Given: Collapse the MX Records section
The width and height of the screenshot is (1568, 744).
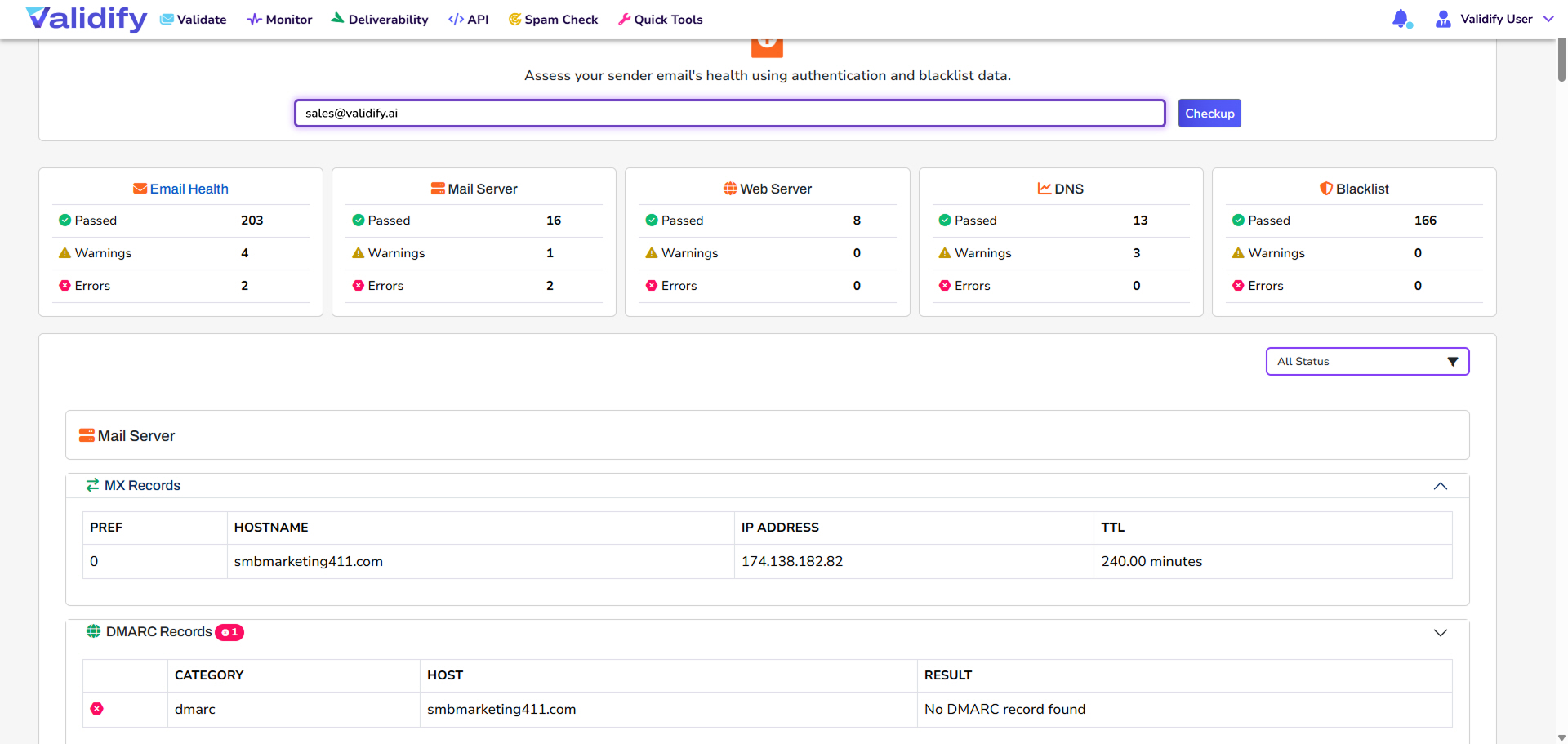Looking at the screenshot, I should tap(1440, 486).
